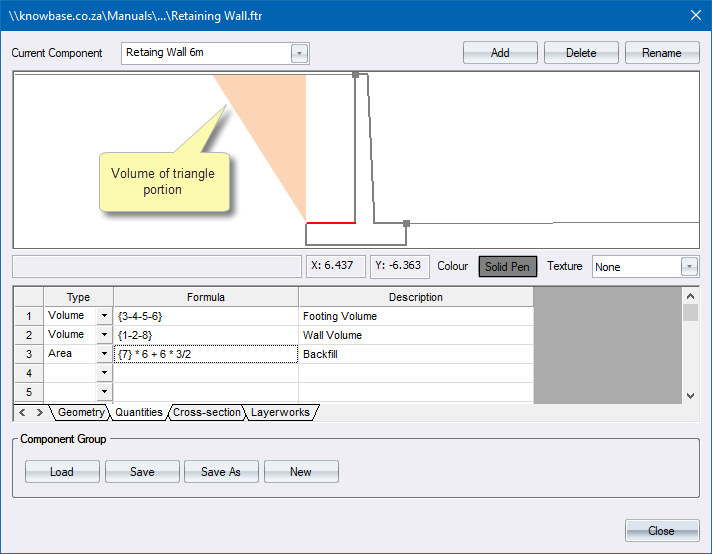Click the tab scroll right arrow
Image resolution: width=712 pixels, height=554 pixels.
[x=40, y=412]
